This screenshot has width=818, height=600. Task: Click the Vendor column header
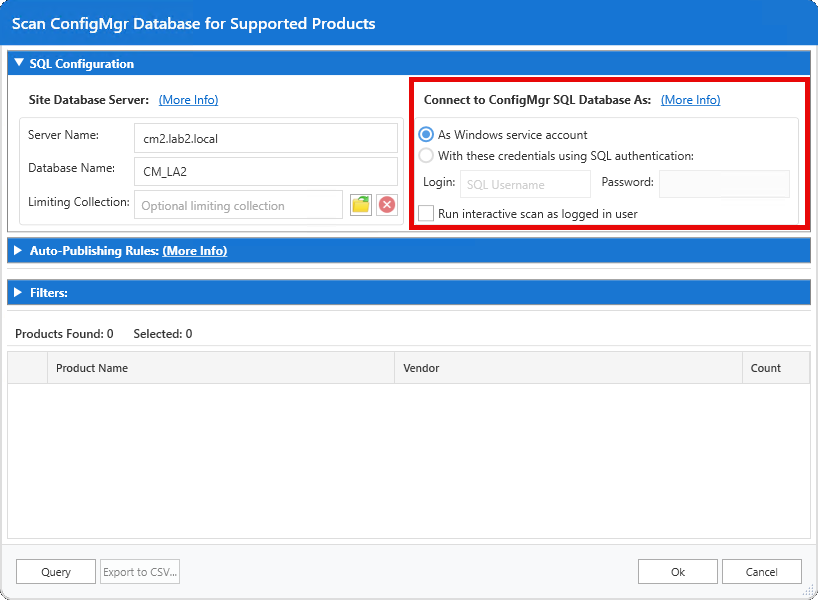(x=420, y=368)
